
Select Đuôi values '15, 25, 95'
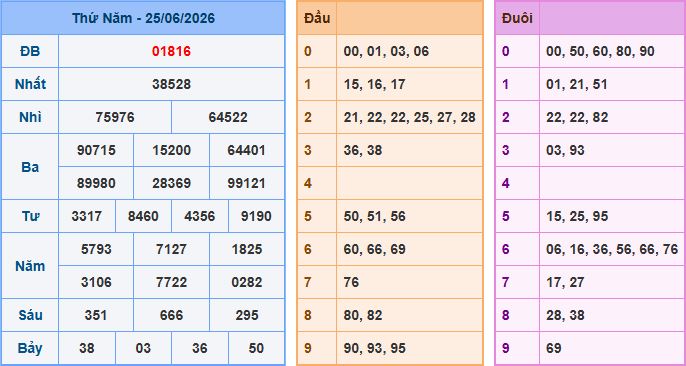577,216
